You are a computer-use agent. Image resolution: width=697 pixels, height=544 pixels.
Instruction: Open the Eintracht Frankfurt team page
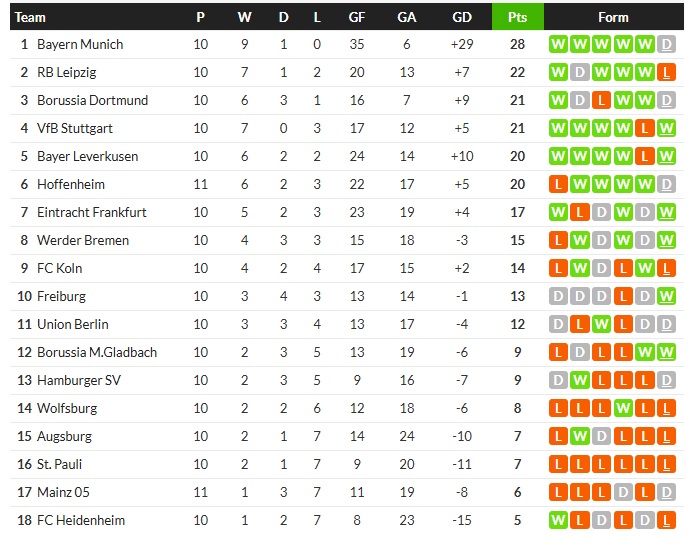[x=92, y=212]
